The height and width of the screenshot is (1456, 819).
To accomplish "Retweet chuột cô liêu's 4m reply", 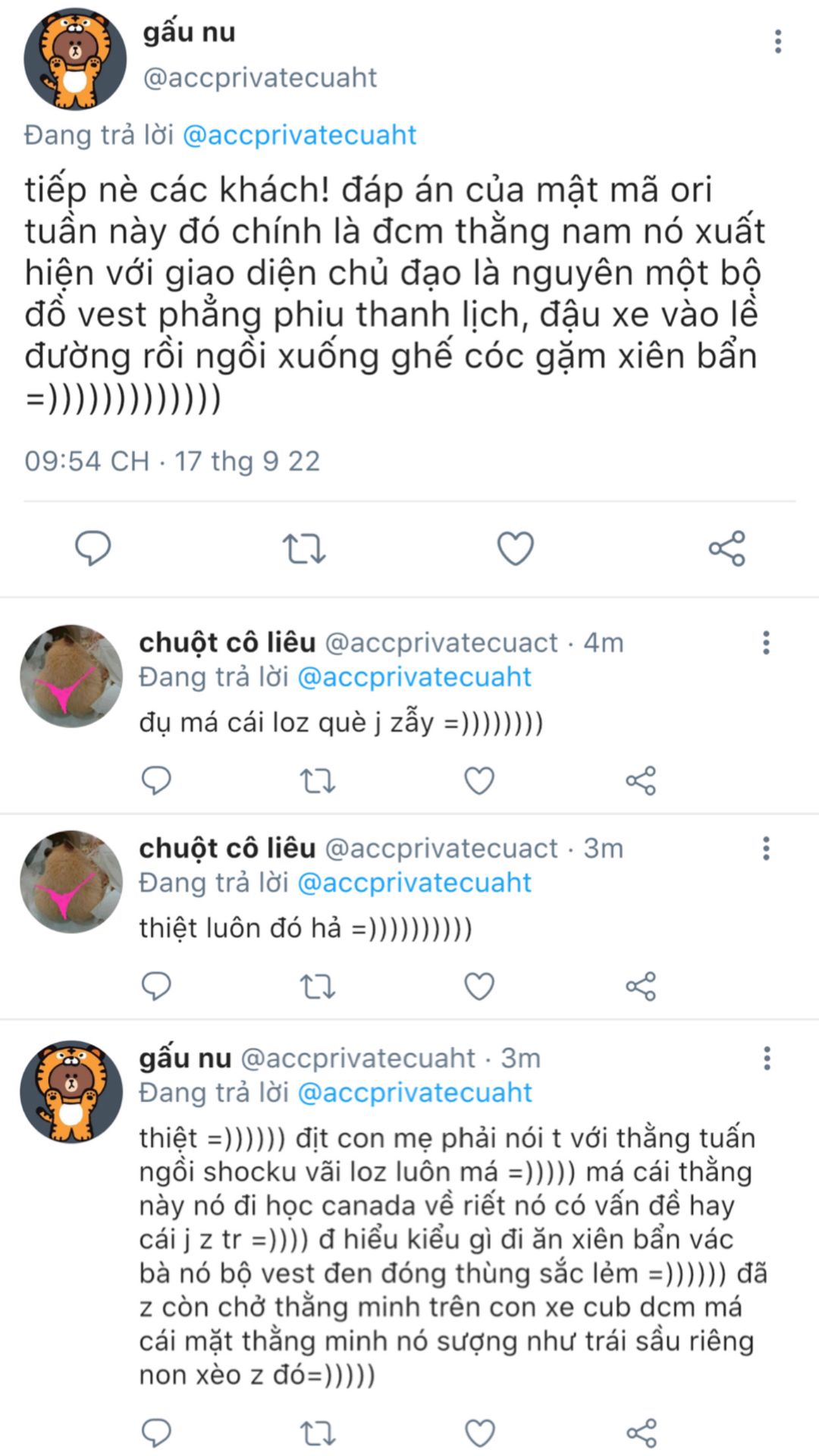I will tap(318, 780).
